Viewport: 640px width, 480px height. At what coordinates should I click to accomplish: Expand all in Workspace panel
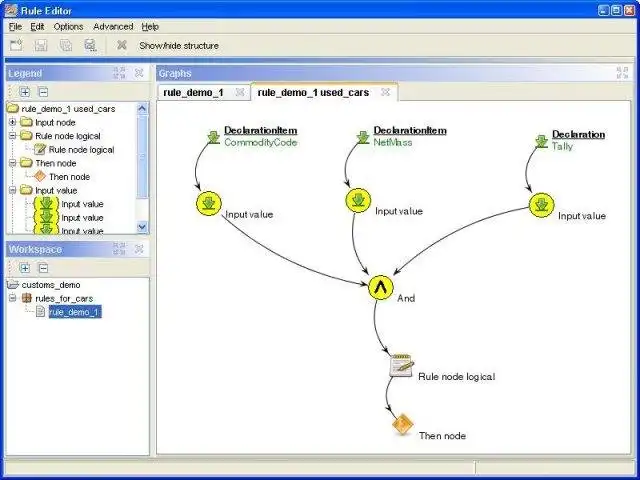[x=25, y=268]
